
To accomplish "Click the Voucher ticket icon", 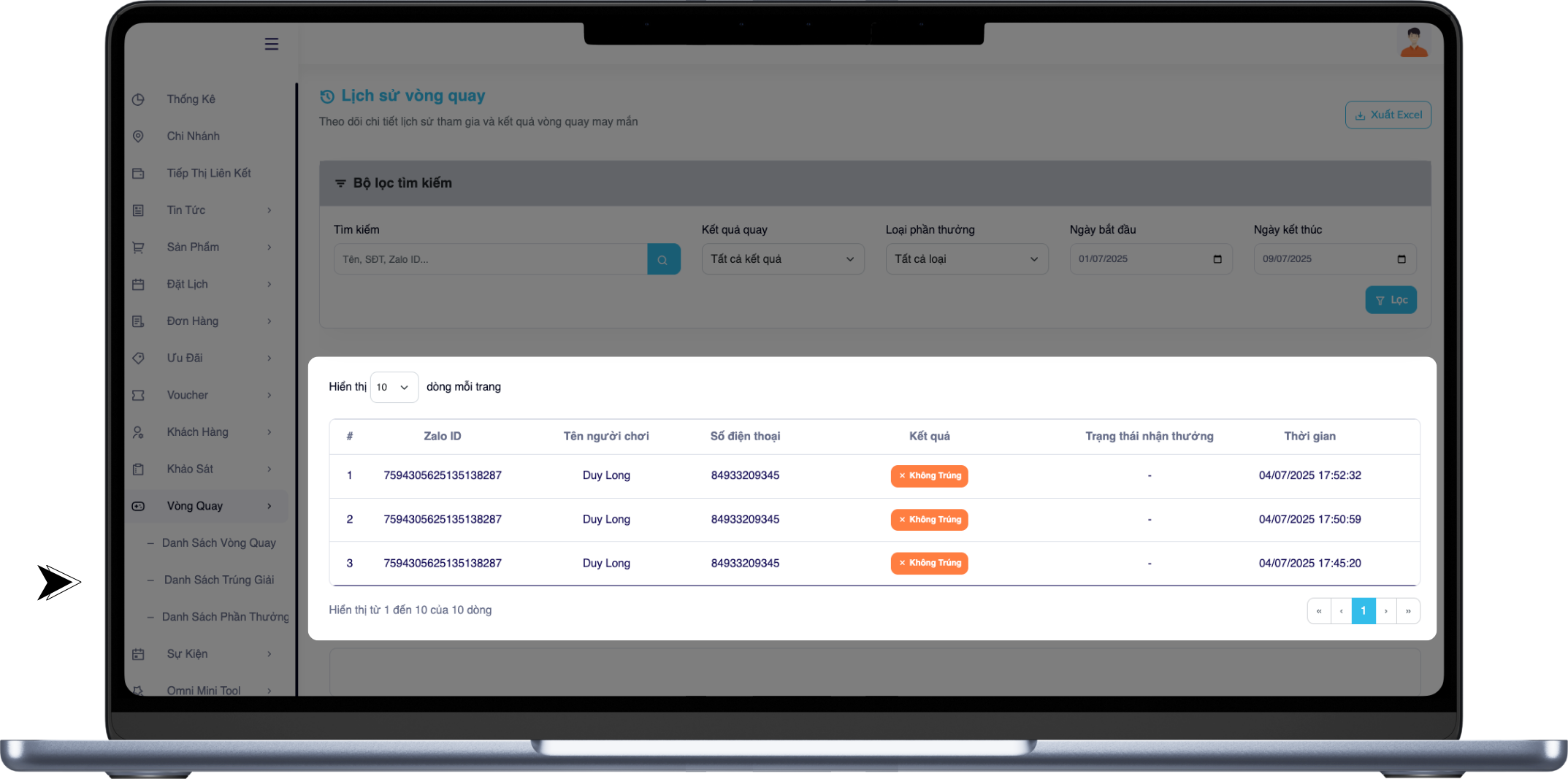I will [x=138, y=395].
